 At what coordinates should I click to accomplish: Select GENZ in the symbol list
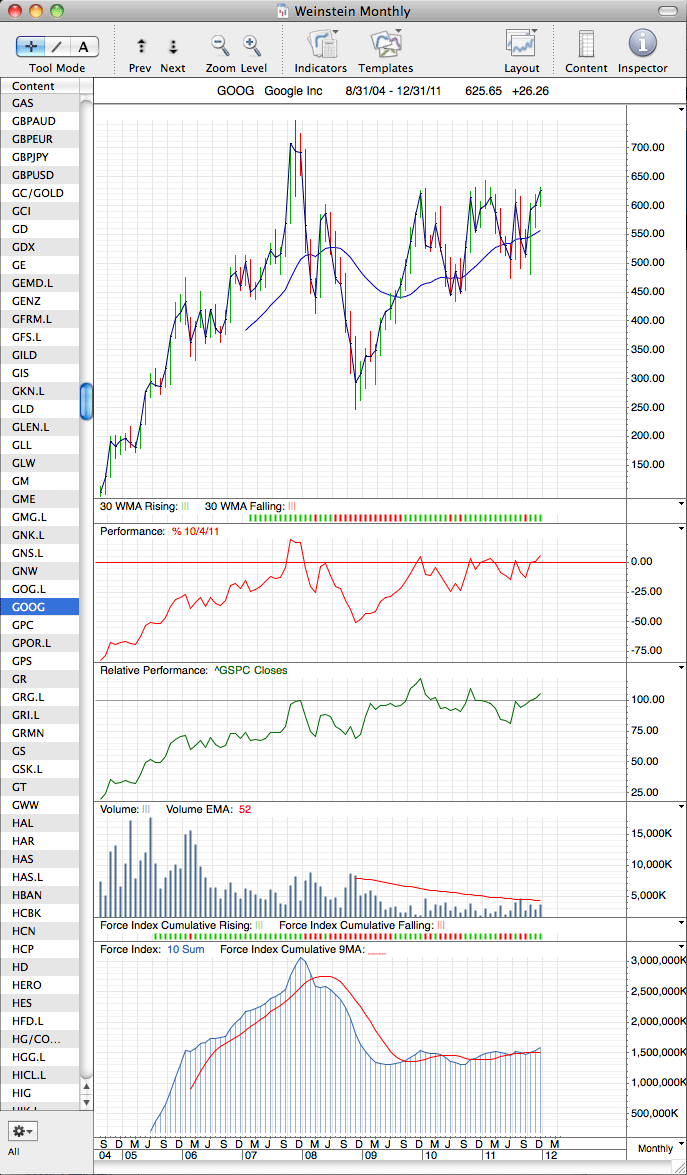[39, 300]
